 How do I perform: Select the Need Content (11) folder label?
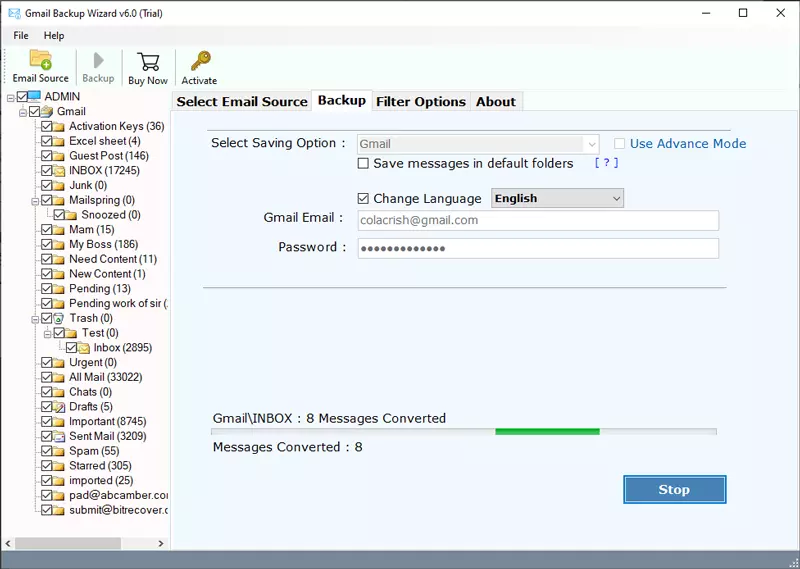pyautogui.click(x=113, y=259)
